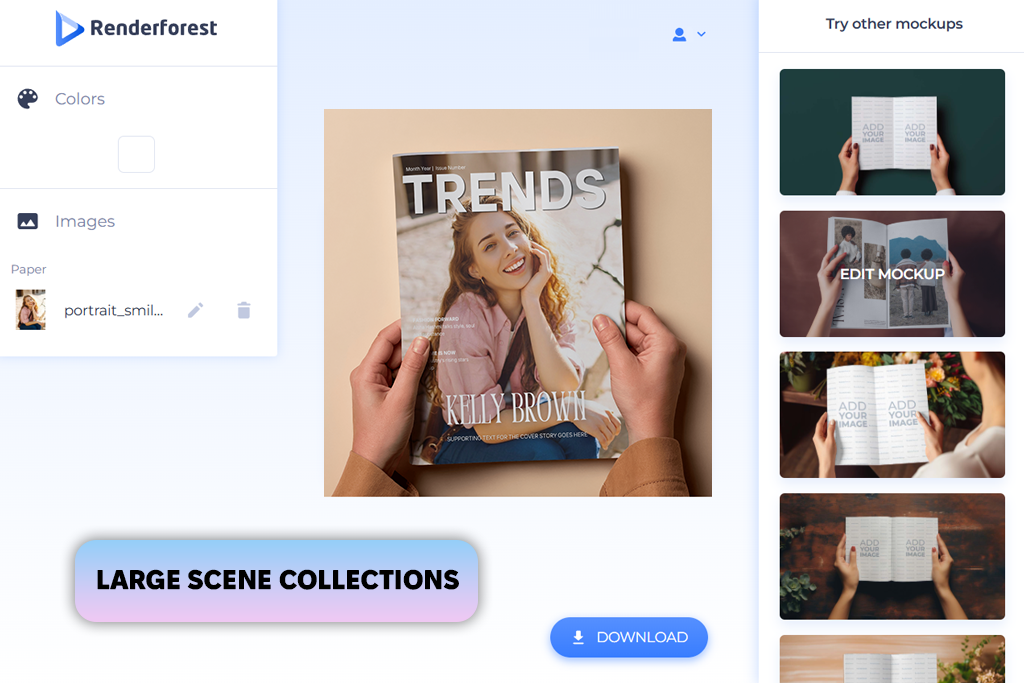This screenshot has width=1024, height=683.
Task: Click the download arrow icon
Action: 578,637
